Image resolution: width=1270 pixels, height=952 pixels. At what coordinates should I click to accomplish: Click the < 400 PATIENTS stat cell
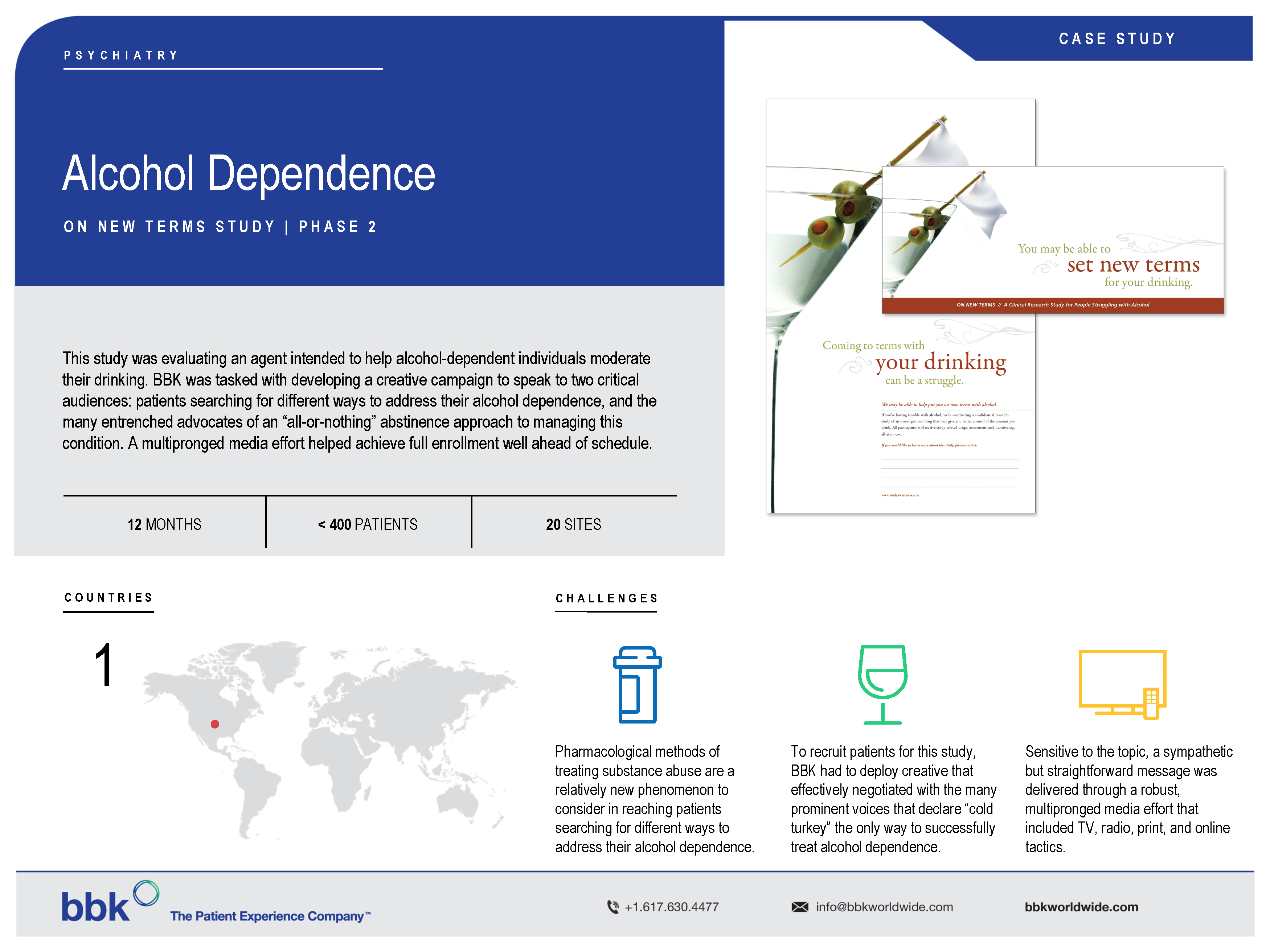click(x=368, y=524)
